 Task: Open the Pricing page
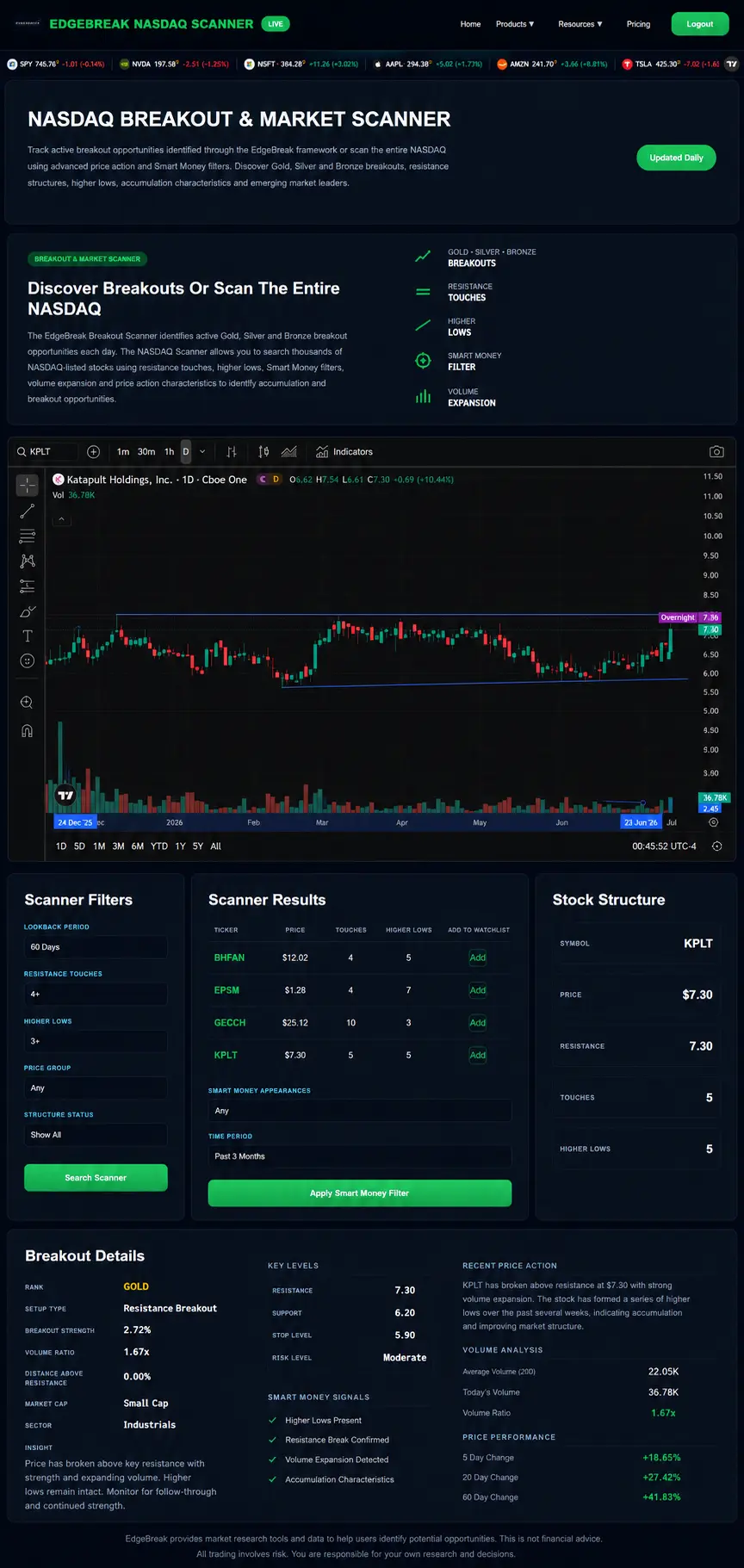(x=638, y=24)
